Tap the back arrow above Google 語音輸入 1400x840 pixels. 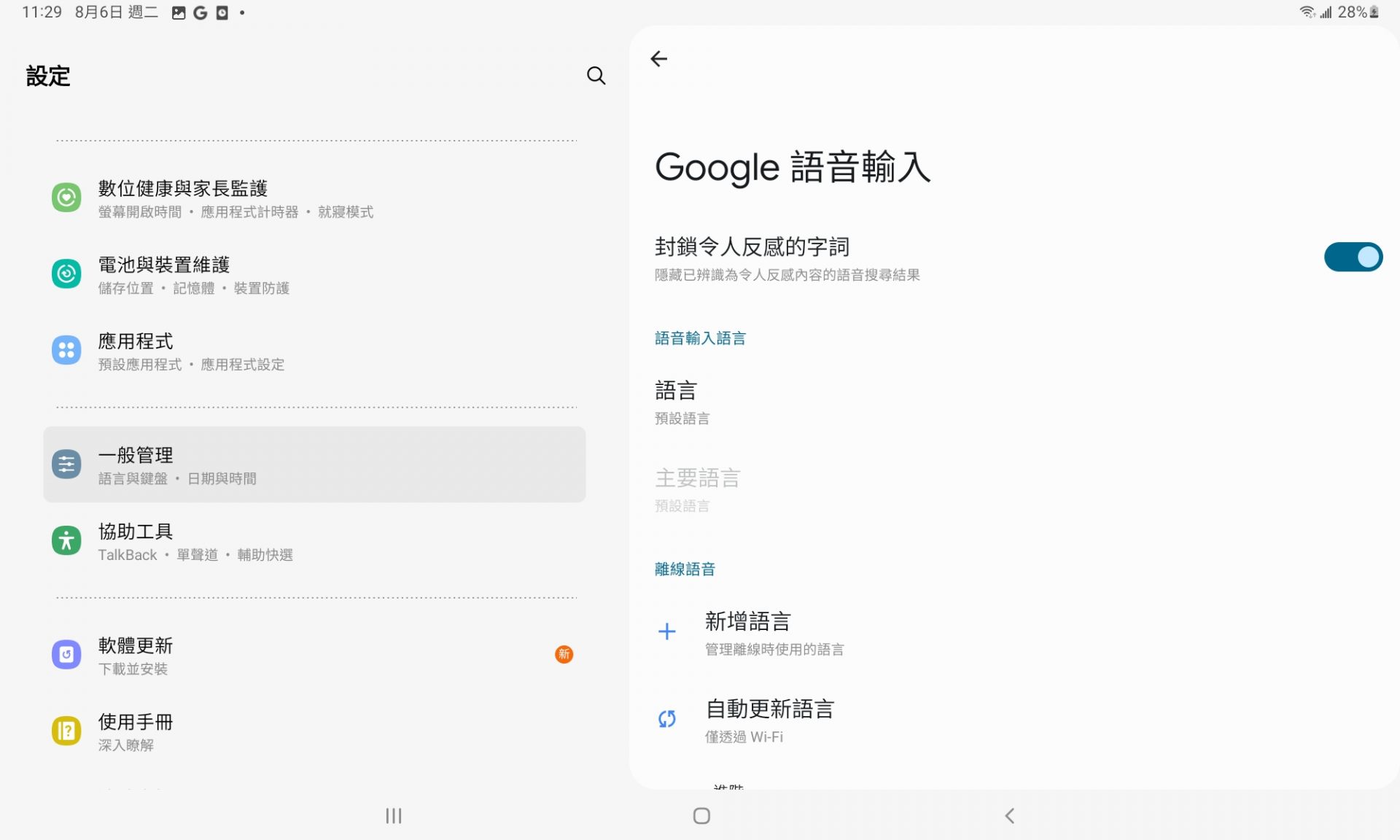coord(658,59)
